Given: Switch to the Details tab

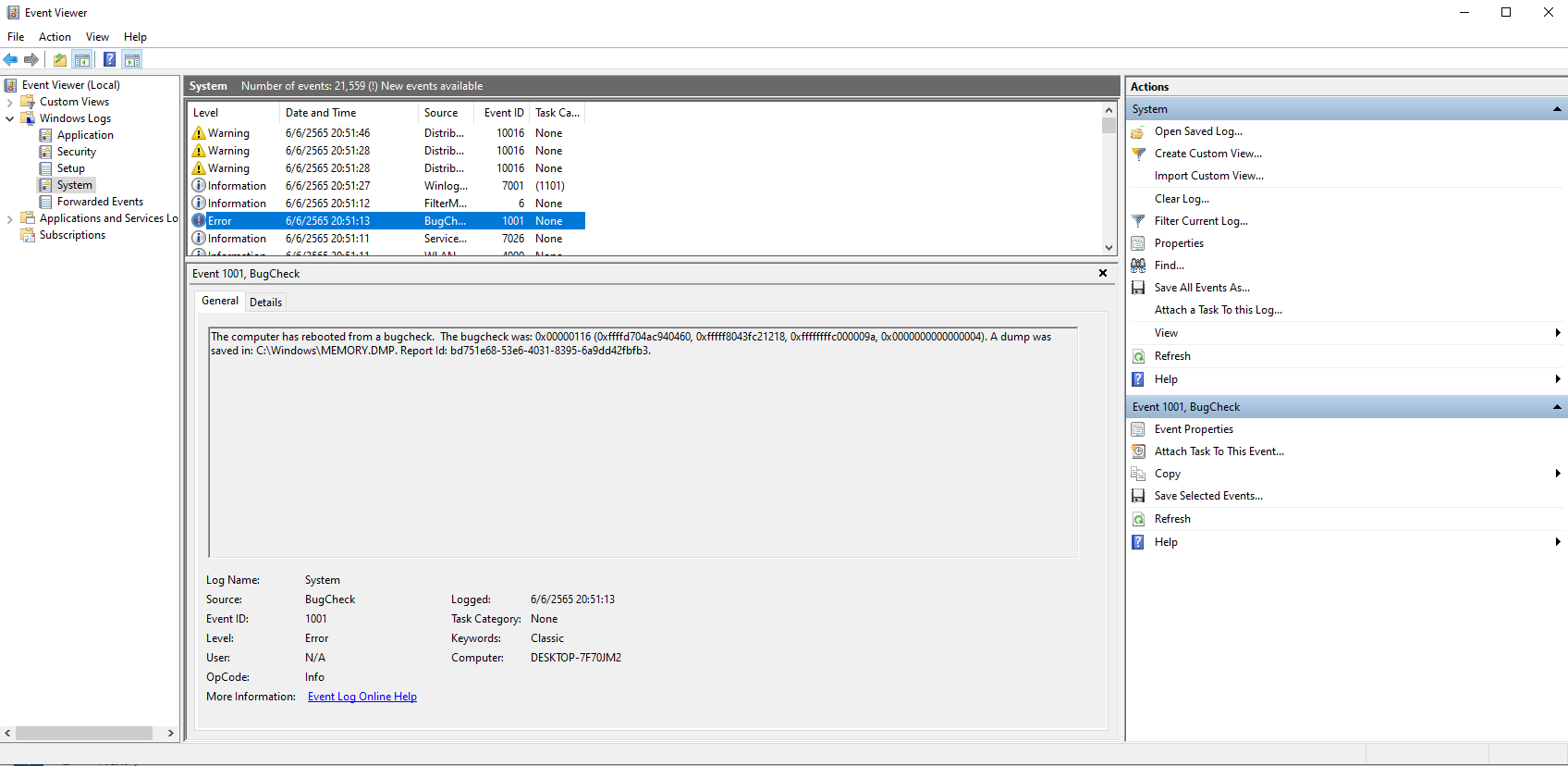Looking at the screenshot, I should point(265,302).
